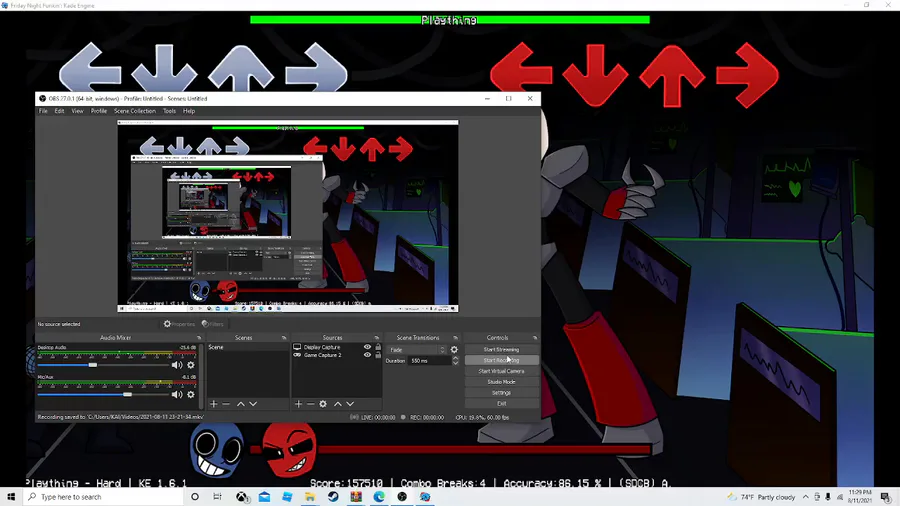900x506 pixels.
Task: Open the View menu in OBS
Action: tap(77, 111)
